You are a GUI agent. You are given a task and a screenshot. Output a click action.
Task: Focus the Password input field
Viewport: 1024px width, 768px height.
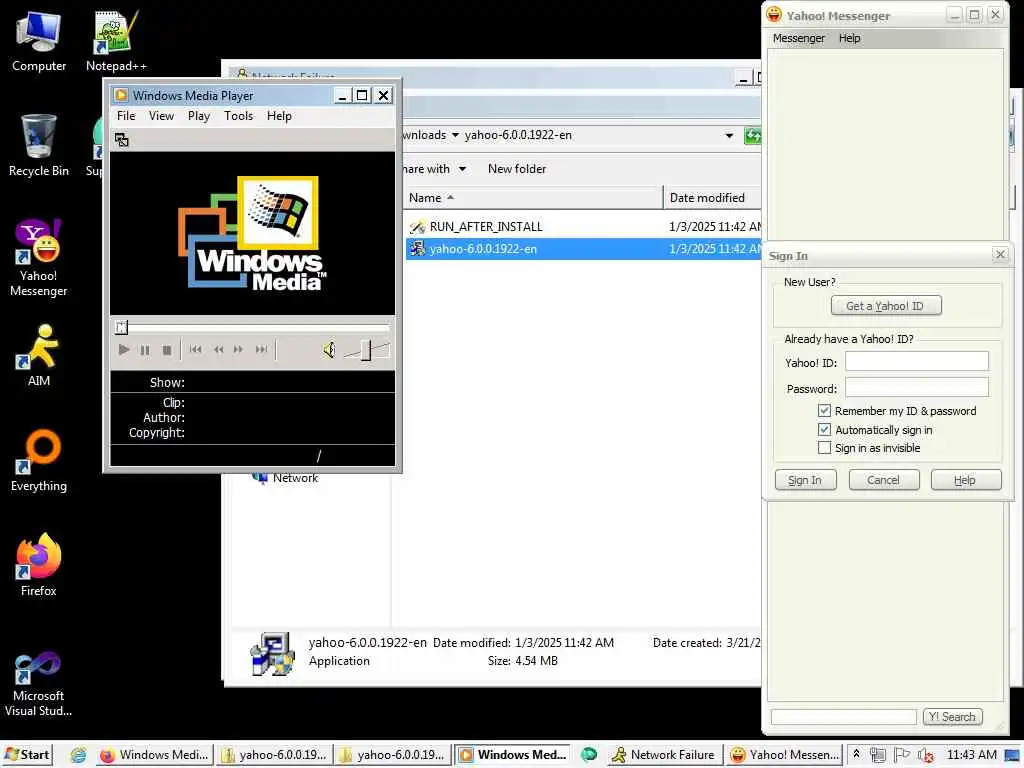(x=916, y=387)
